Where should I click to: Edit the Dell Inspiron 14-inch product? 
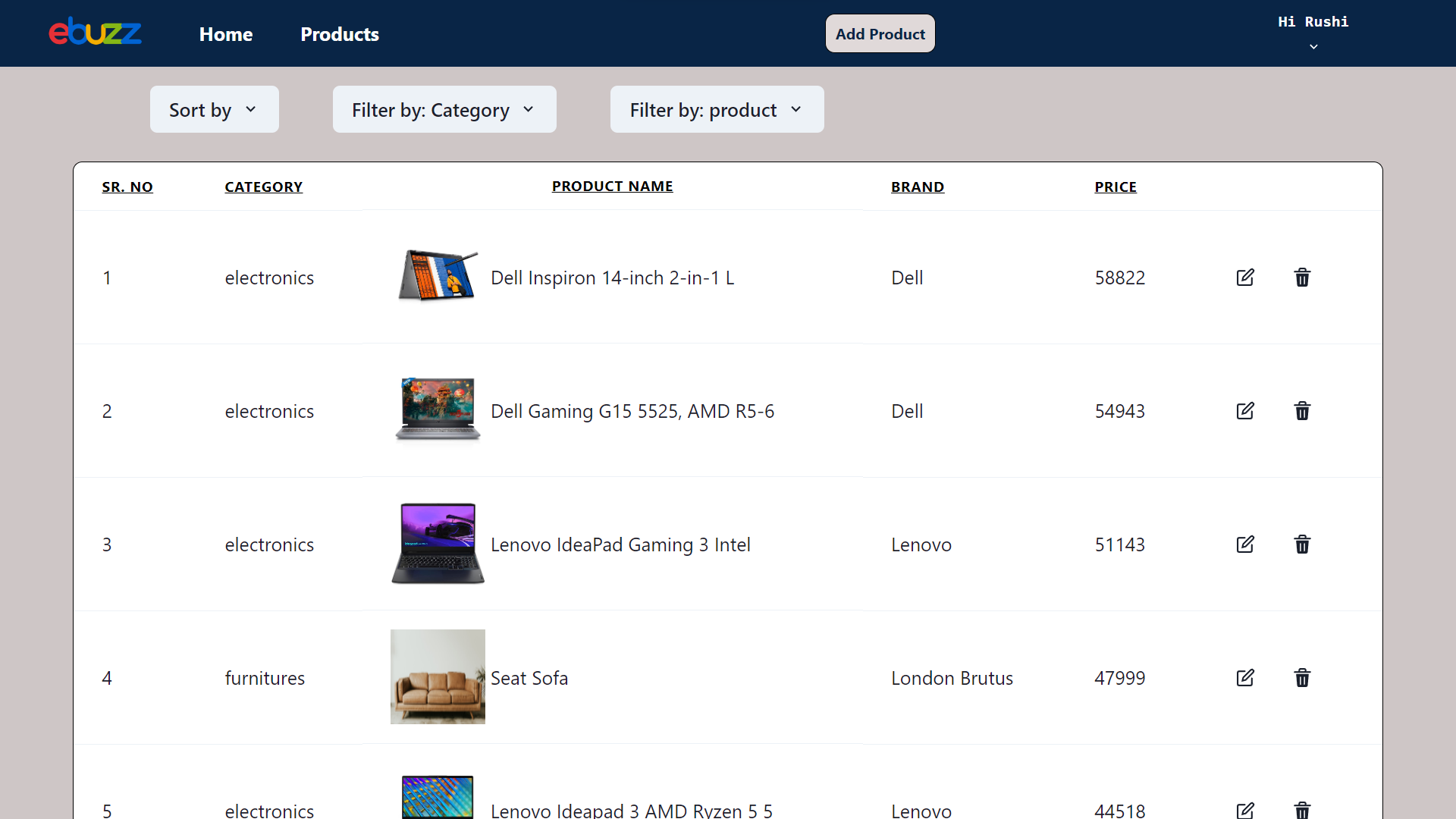click(x=1245, y=278)
